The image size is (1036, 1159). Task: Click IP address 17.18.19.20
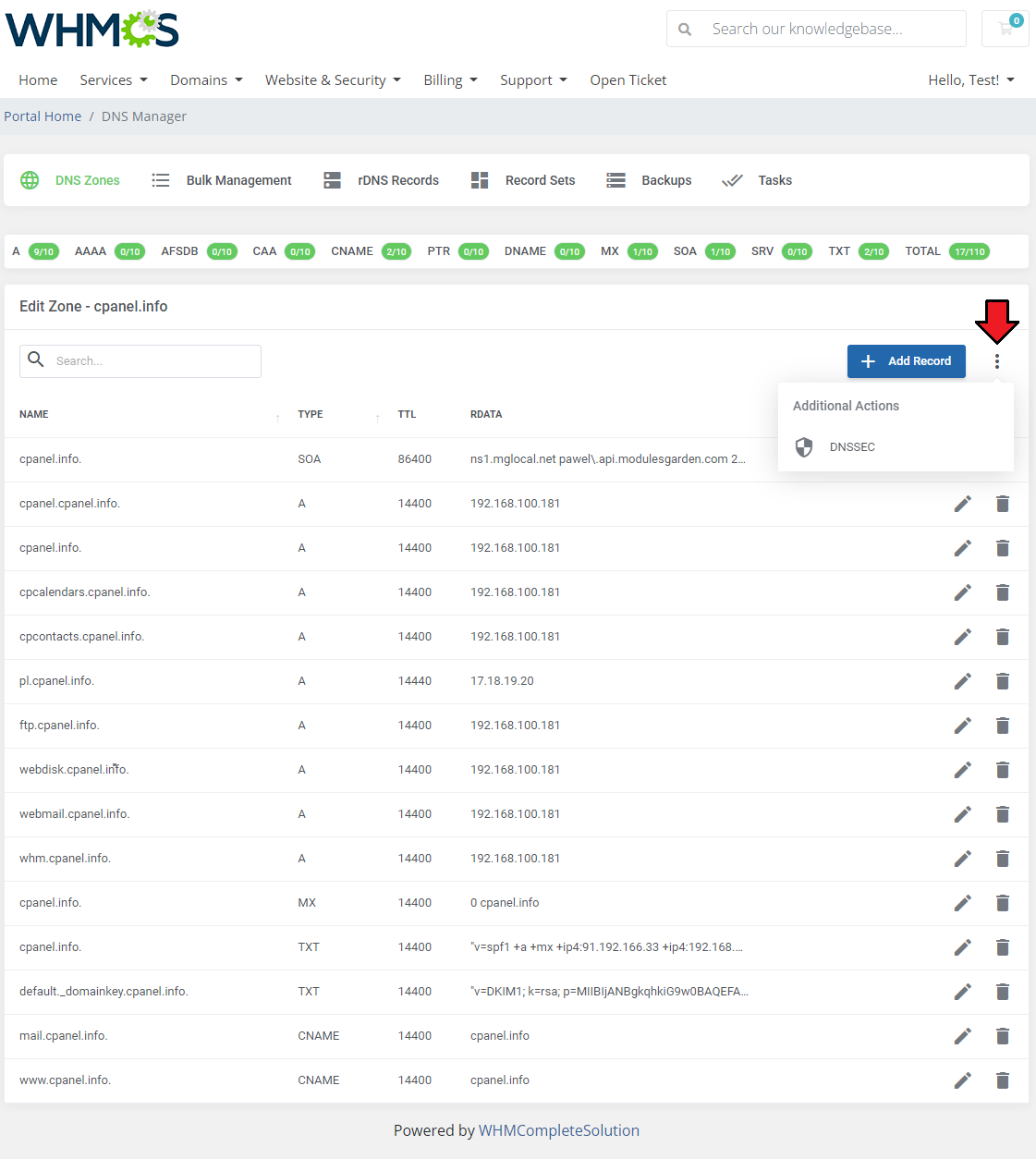(x=502, y=681)
